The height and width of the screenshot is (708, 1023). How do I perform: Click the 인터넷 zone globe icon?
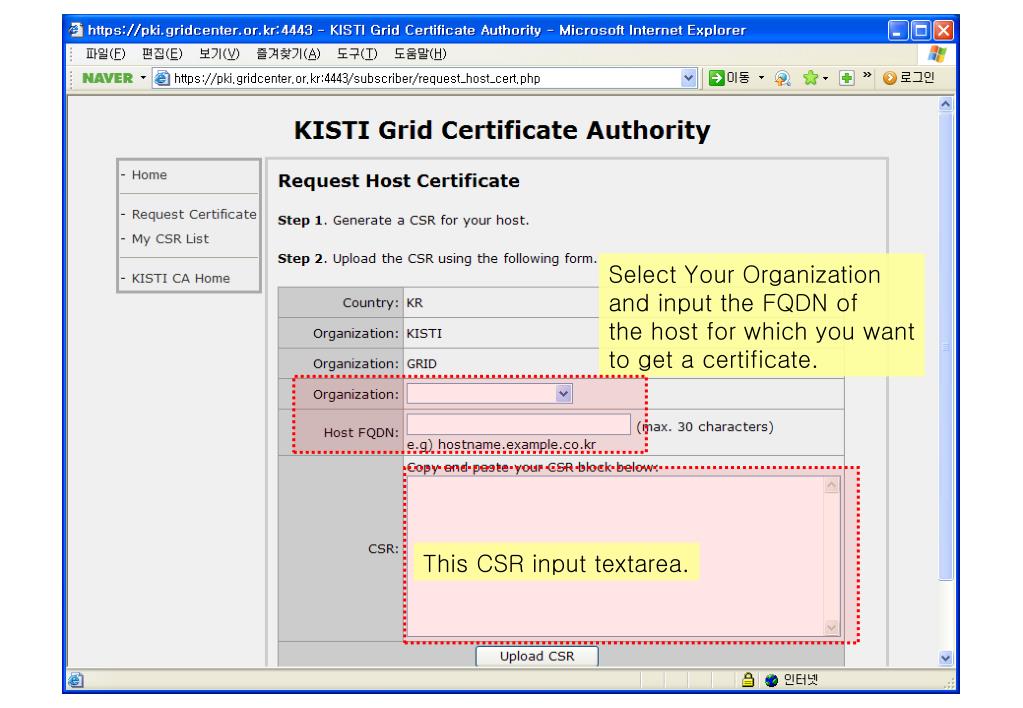[x=771, y=680]
